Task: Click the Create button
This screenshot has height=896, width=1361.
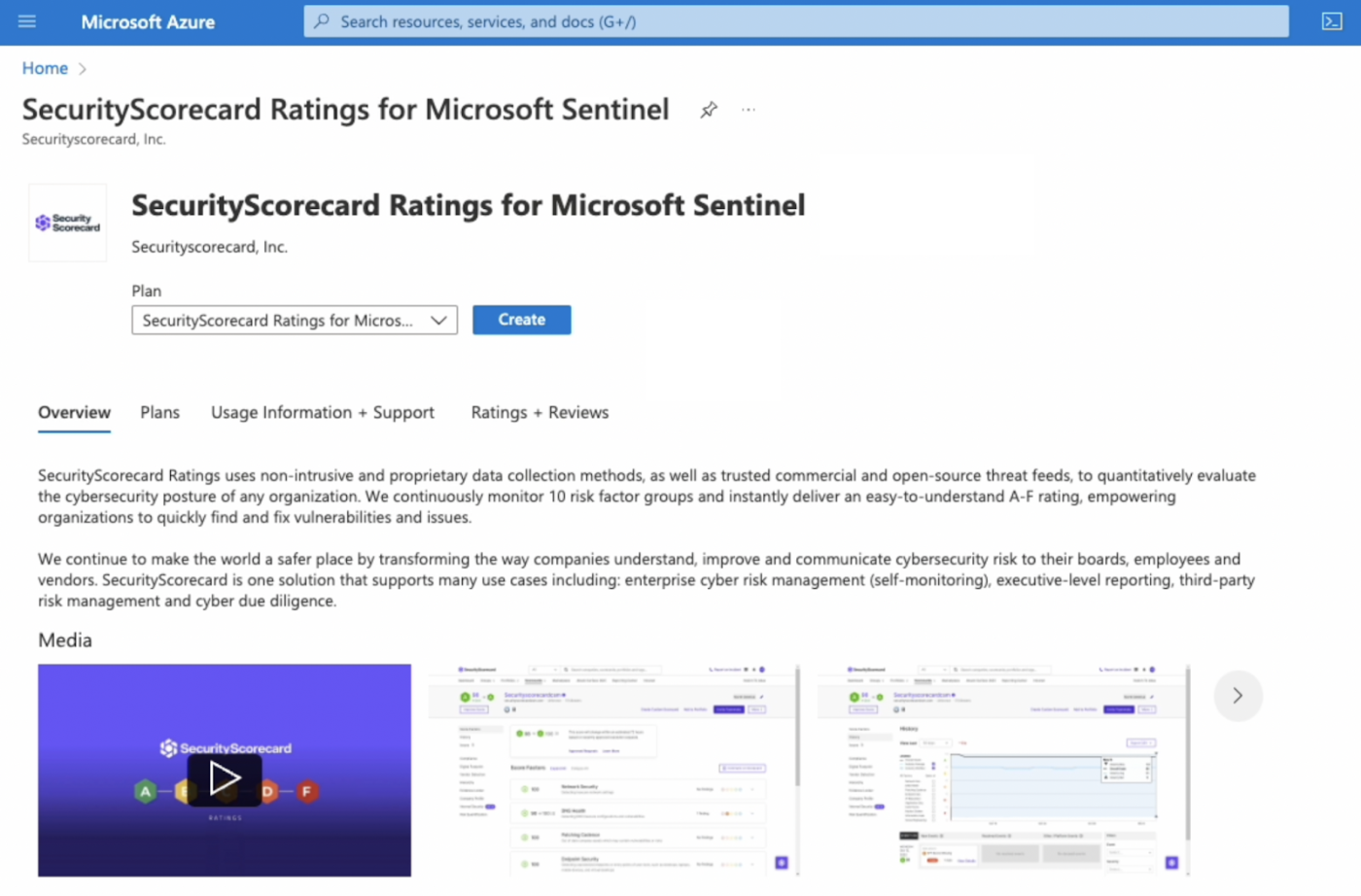Action: 522,320
